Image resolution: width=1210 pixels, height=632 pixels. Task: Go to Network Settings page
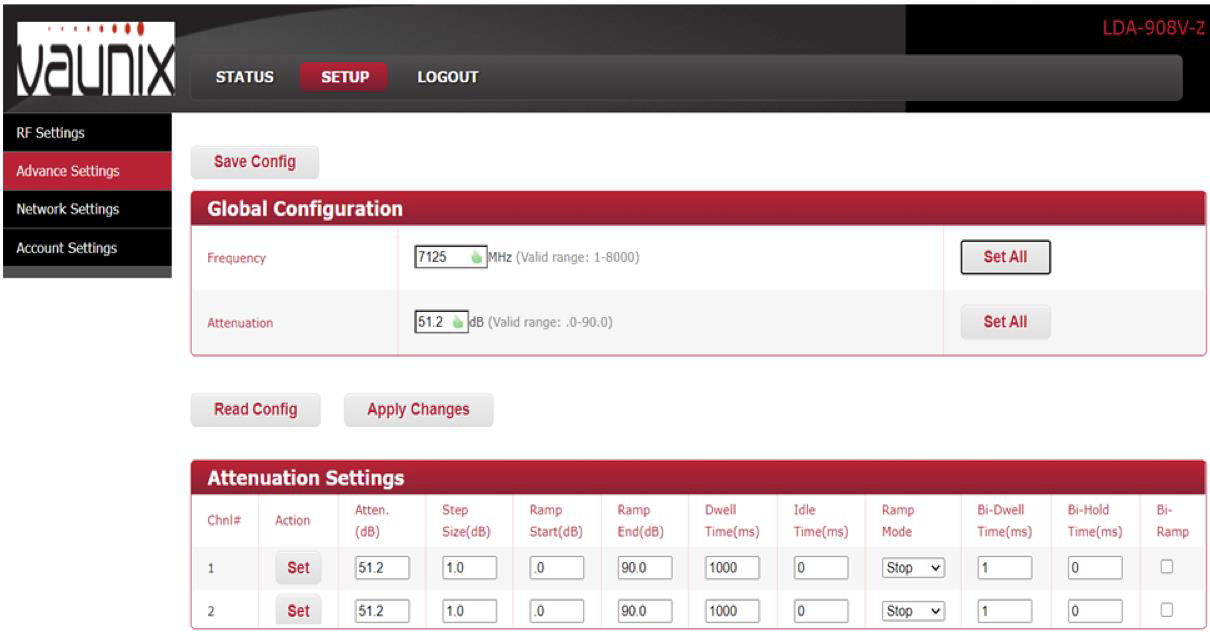coord(68,209)
